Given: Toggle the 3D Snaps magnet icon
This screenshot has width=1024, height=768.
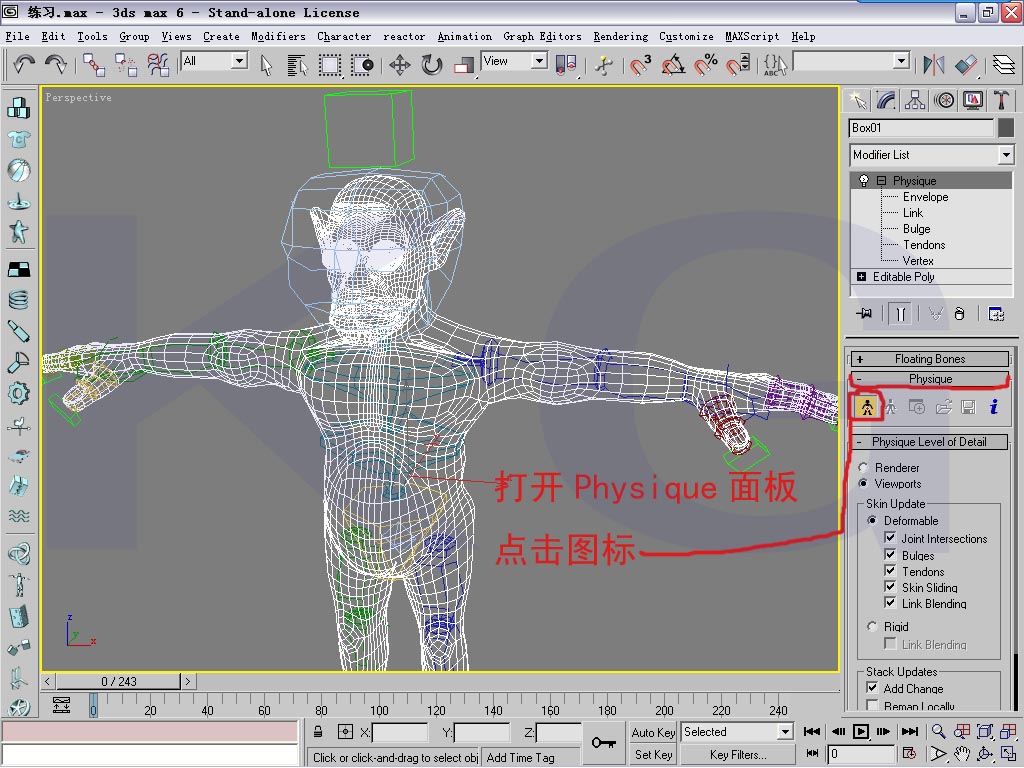Looking at the screenshot, I should click(x=640, y=65).
